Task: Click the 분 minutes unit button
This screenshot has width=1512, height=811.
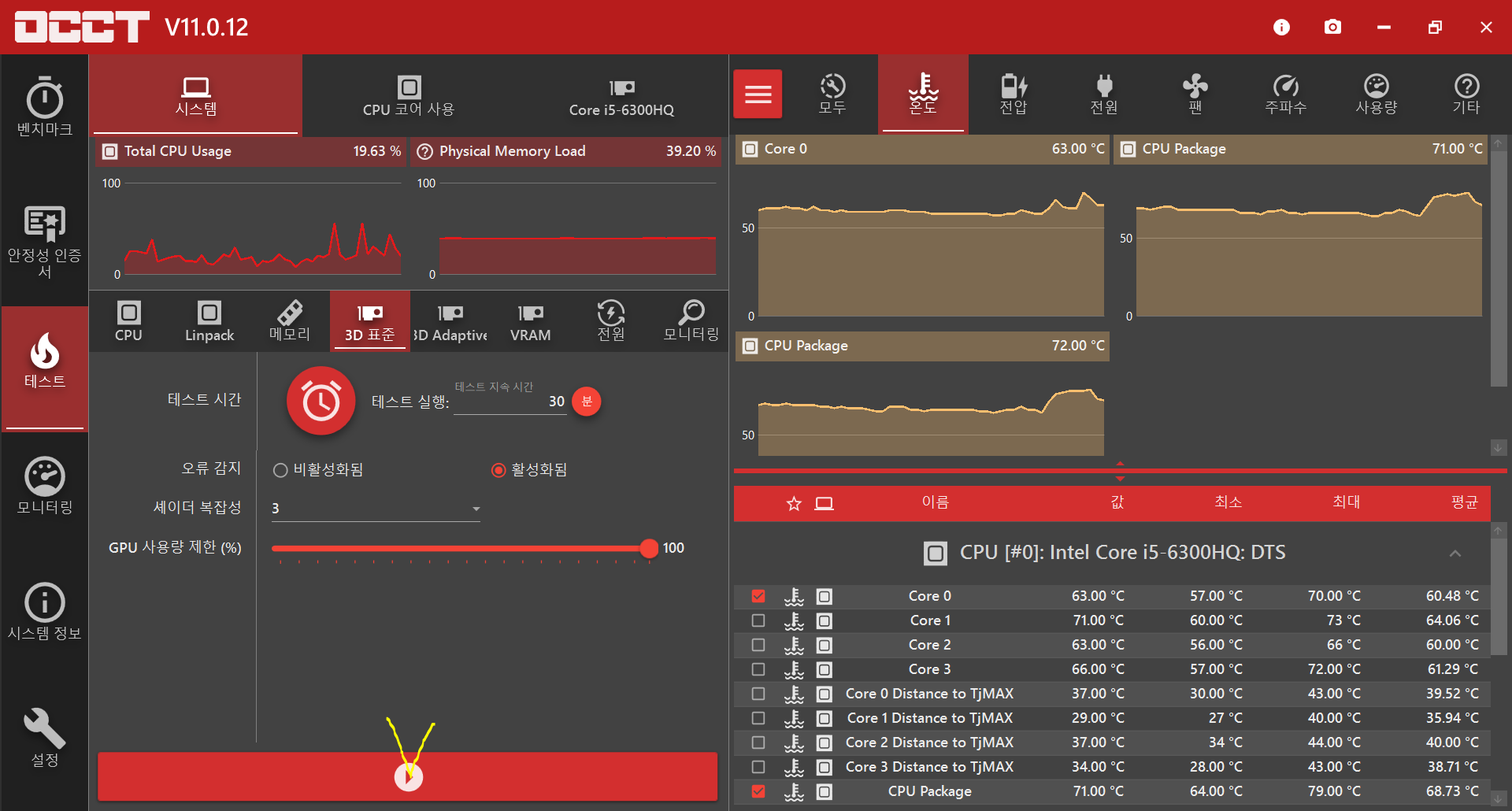Action: click(x=587, y=402)
